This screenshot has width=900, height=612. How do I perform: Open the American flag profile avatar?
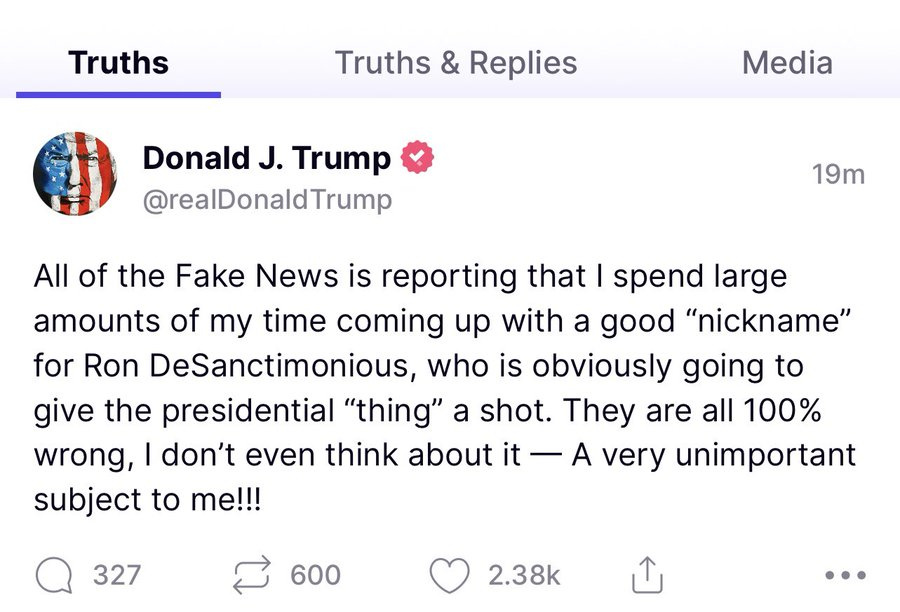(76, 174)
